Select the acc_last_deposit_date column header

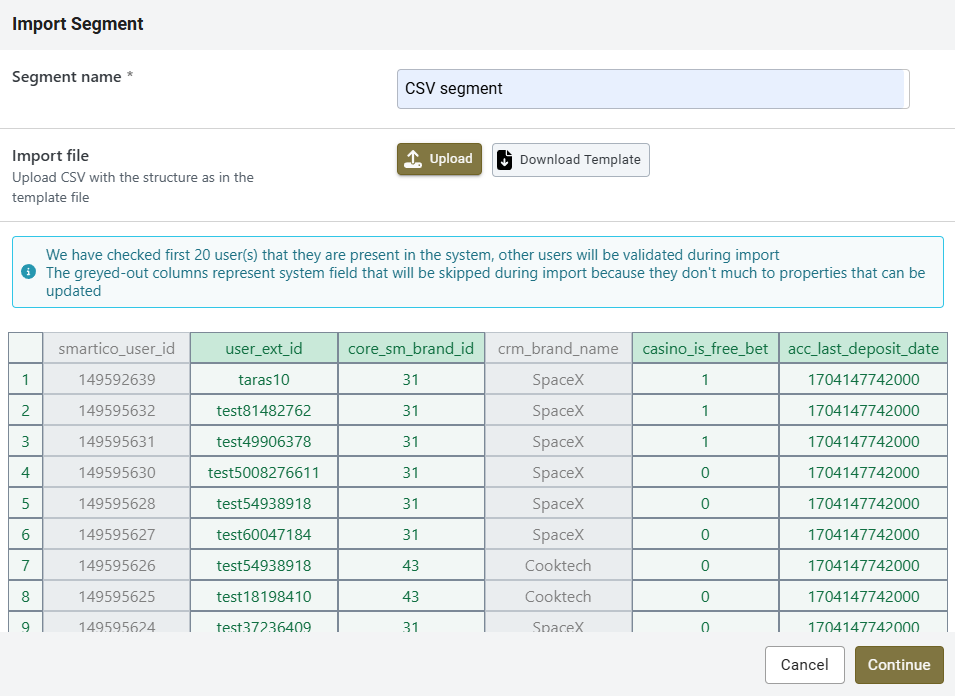(x=863, y=349)
